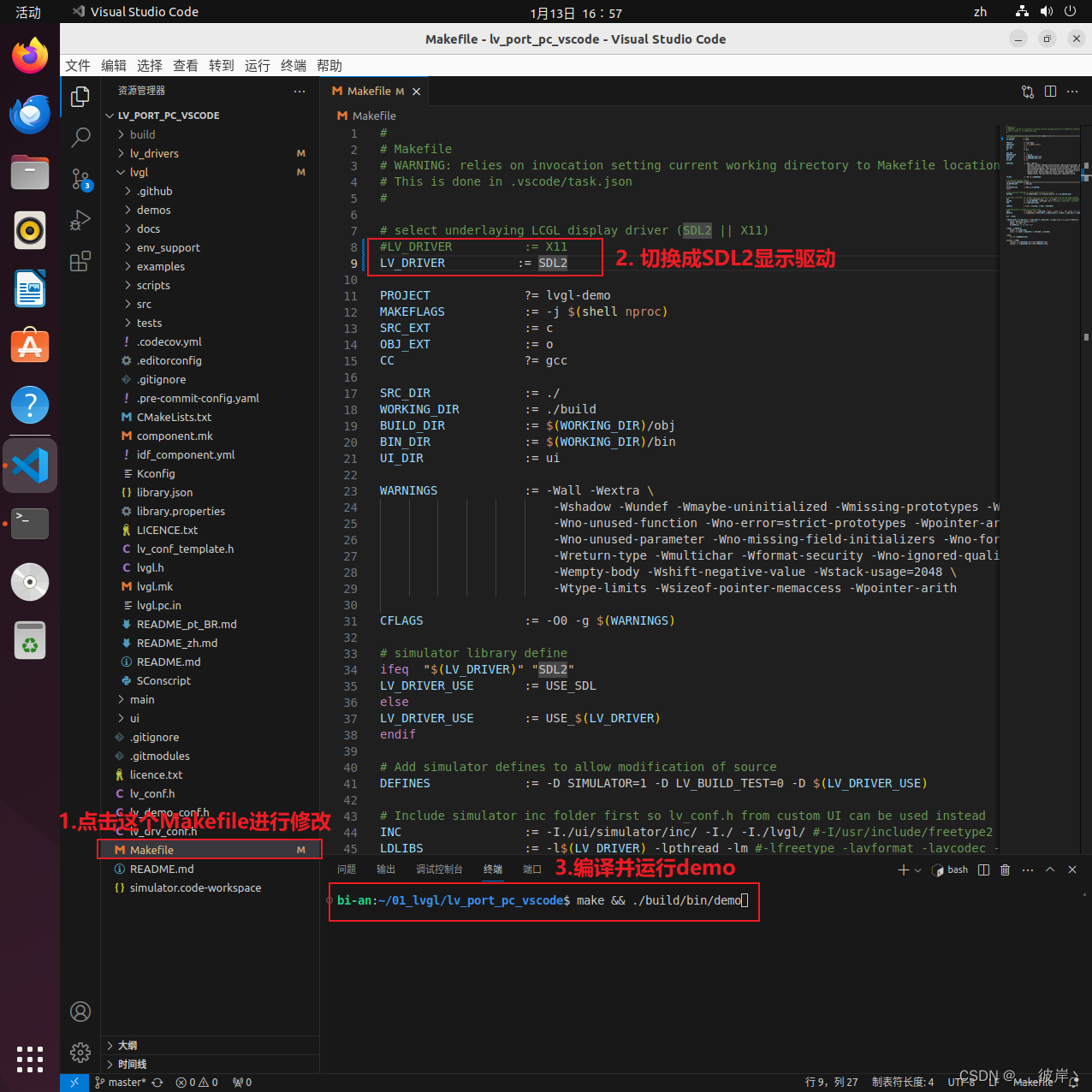Synchronize changes via the status bar icon
The image size is (1092, 1092).
coord(157,1083)
